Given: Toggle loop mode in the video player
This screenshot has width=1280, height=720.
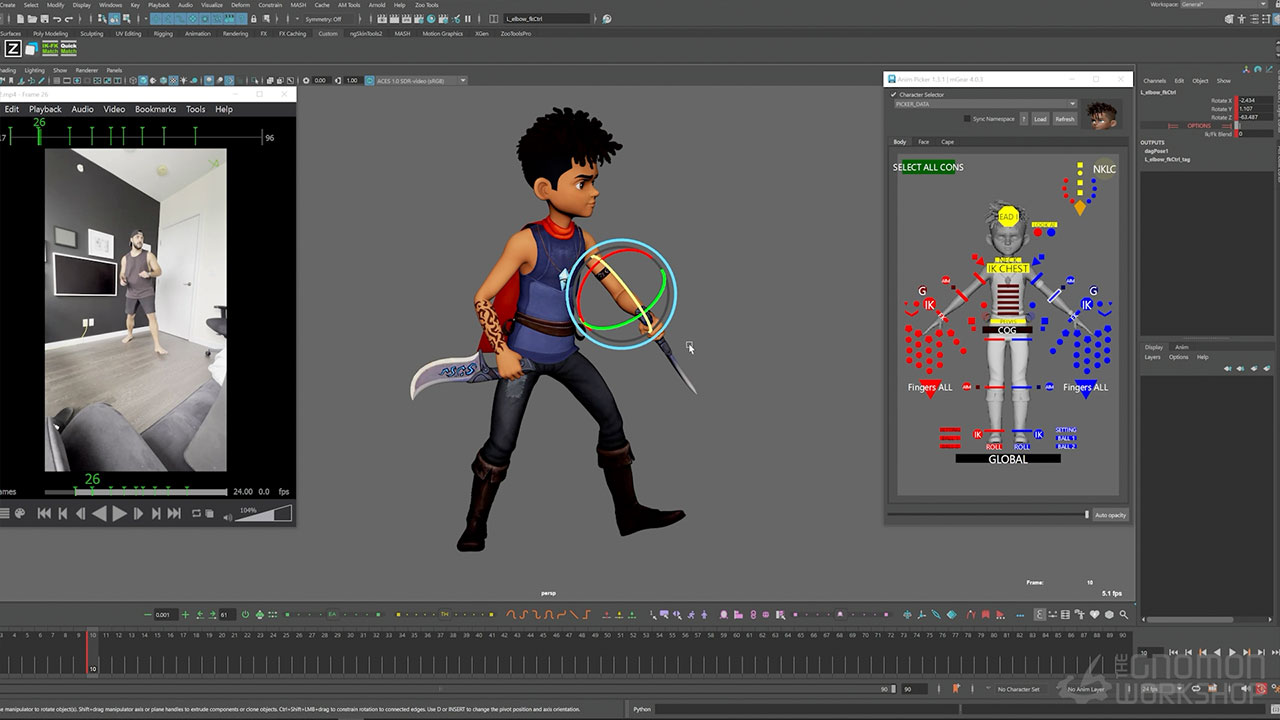Looking at the screenshot, I should (196, 514).
